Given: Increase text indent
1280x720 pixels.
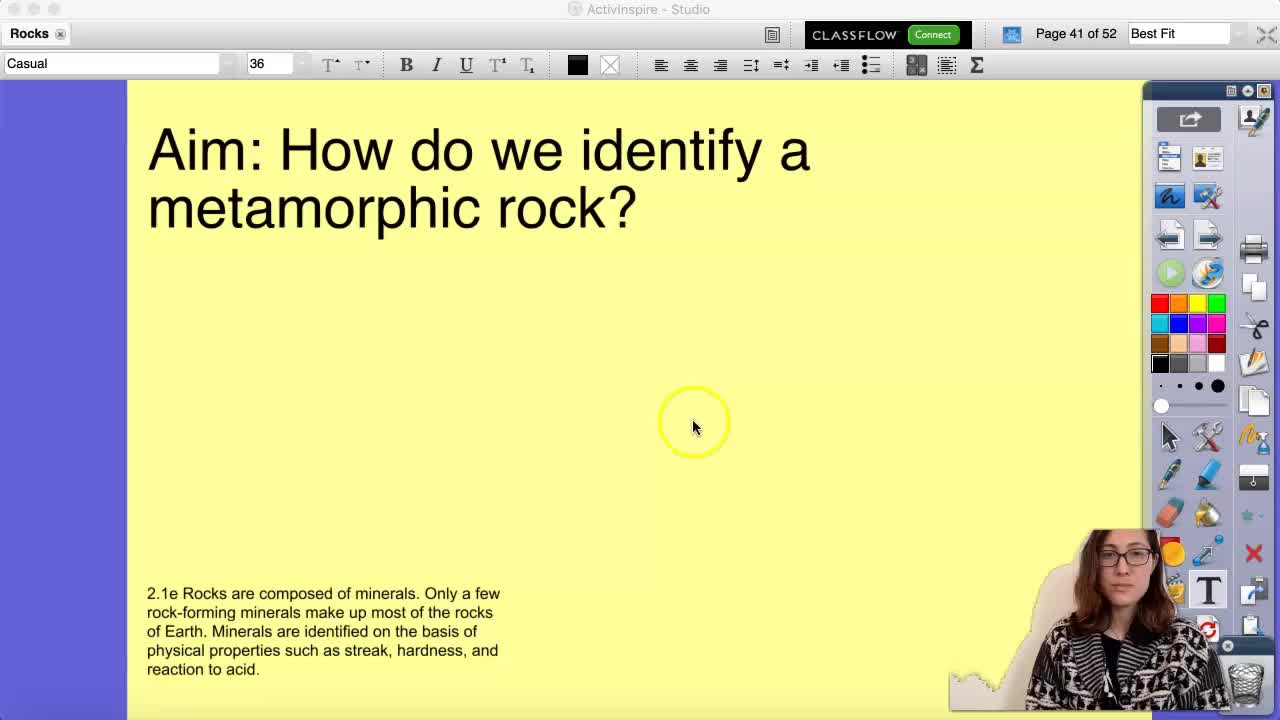Looking at the screenshot, I should [x=811, y=65].
